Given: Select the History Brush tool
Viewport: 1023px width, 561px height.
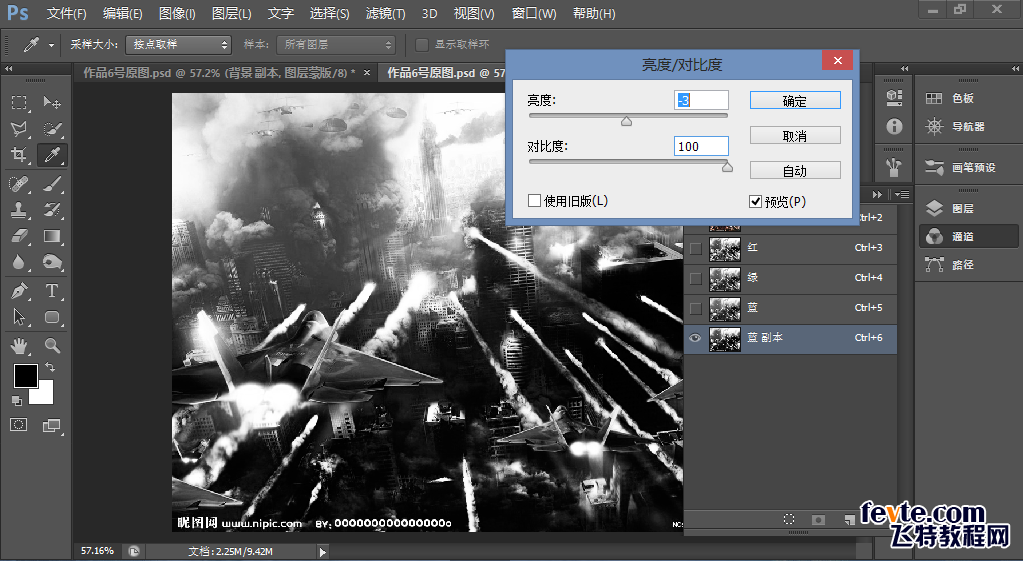Looking at the screenshot, I should click(52, 209).
